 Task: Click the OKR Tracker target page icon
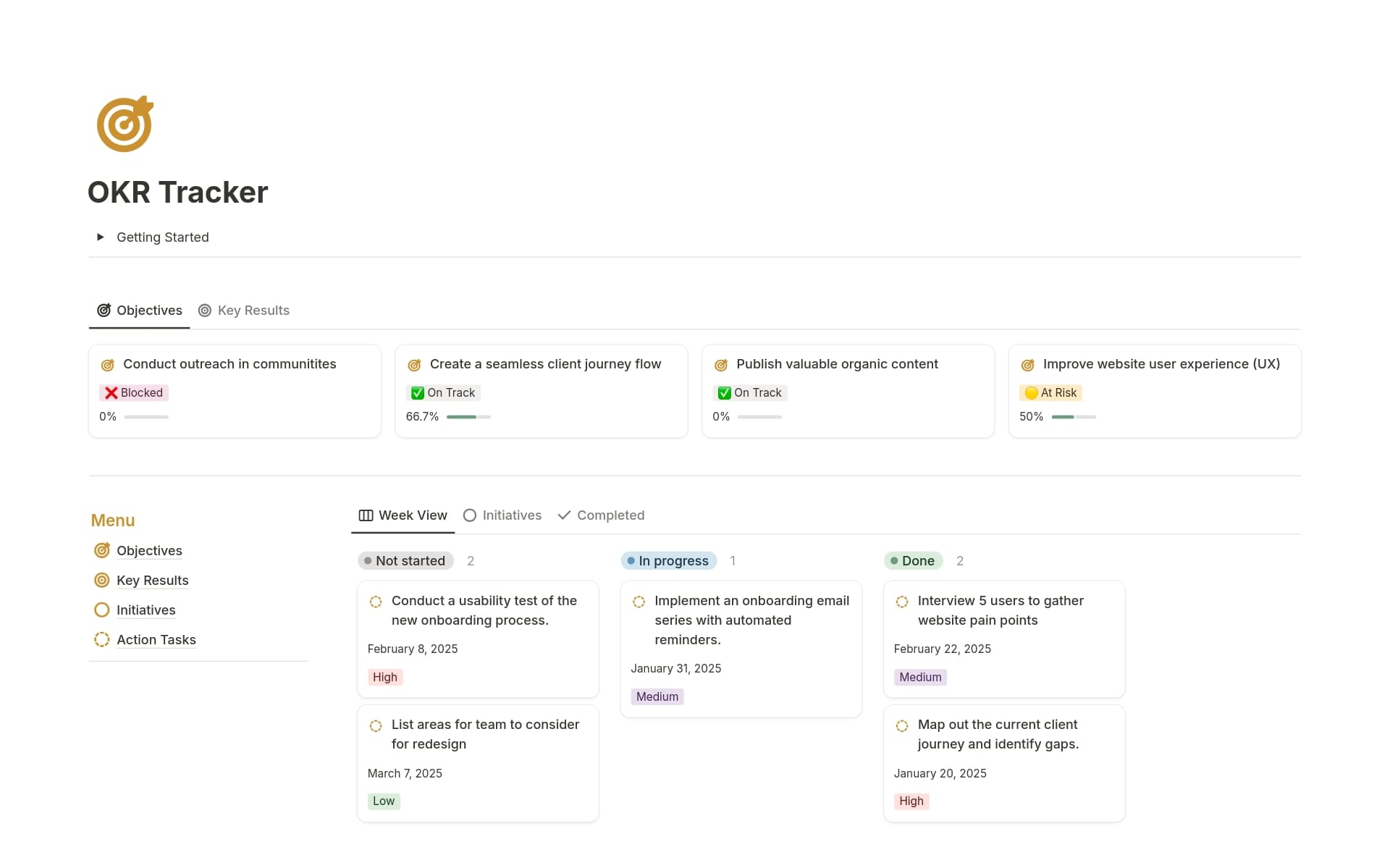tap(125, 123)
